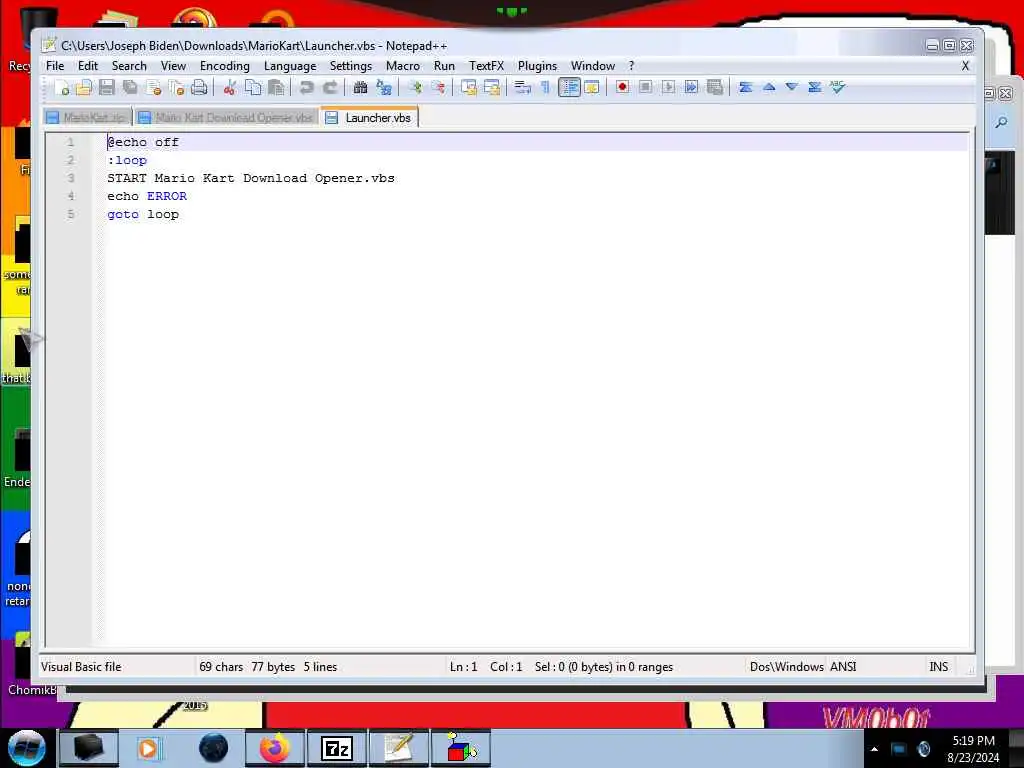This screenshot has height=768, width=1024.
Task: Zoom in using the toolbar icon
Action: pos(415,87)
